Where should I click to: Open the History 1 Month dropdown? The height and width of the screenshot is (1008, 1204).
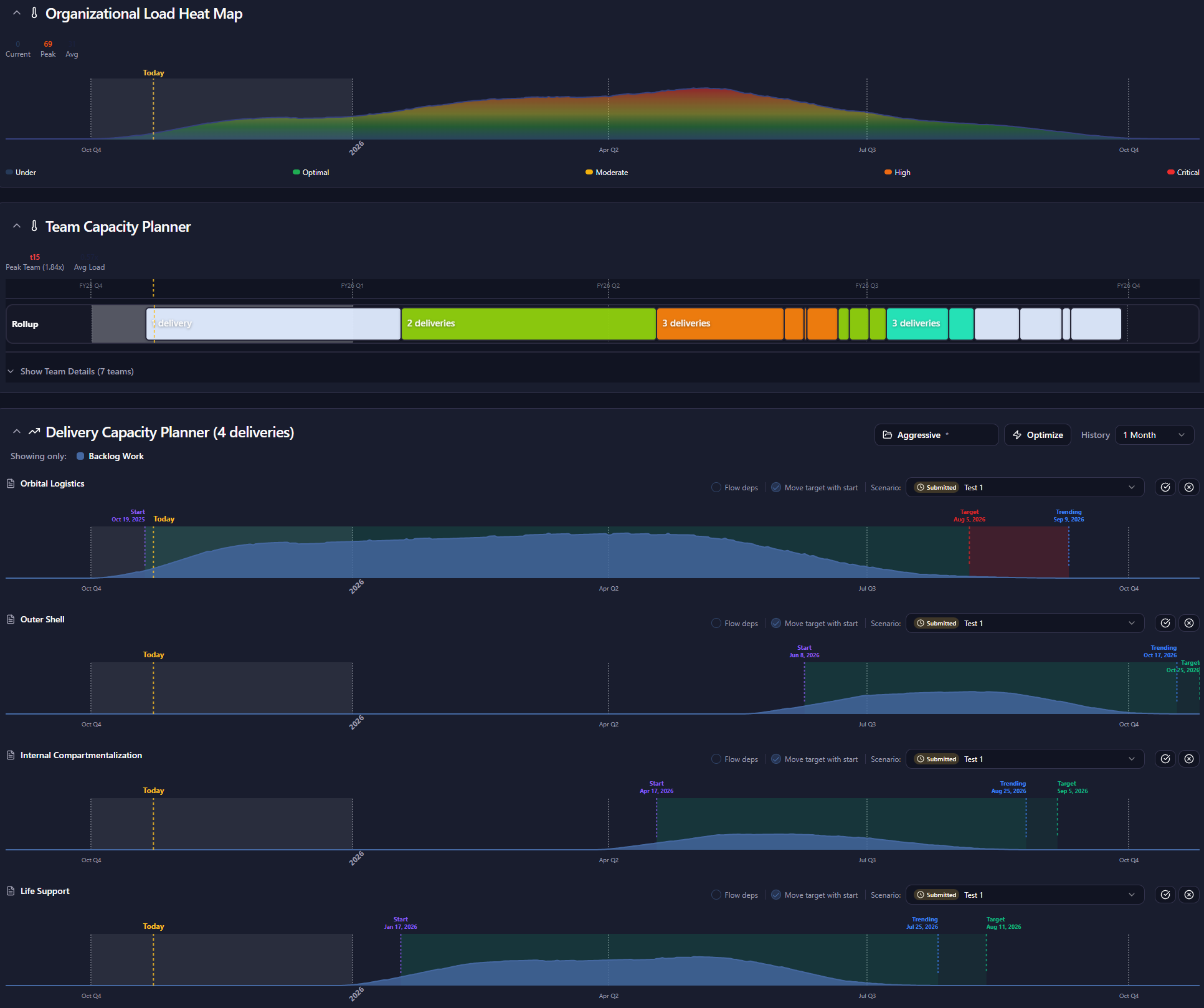[x=1154, y=435]
